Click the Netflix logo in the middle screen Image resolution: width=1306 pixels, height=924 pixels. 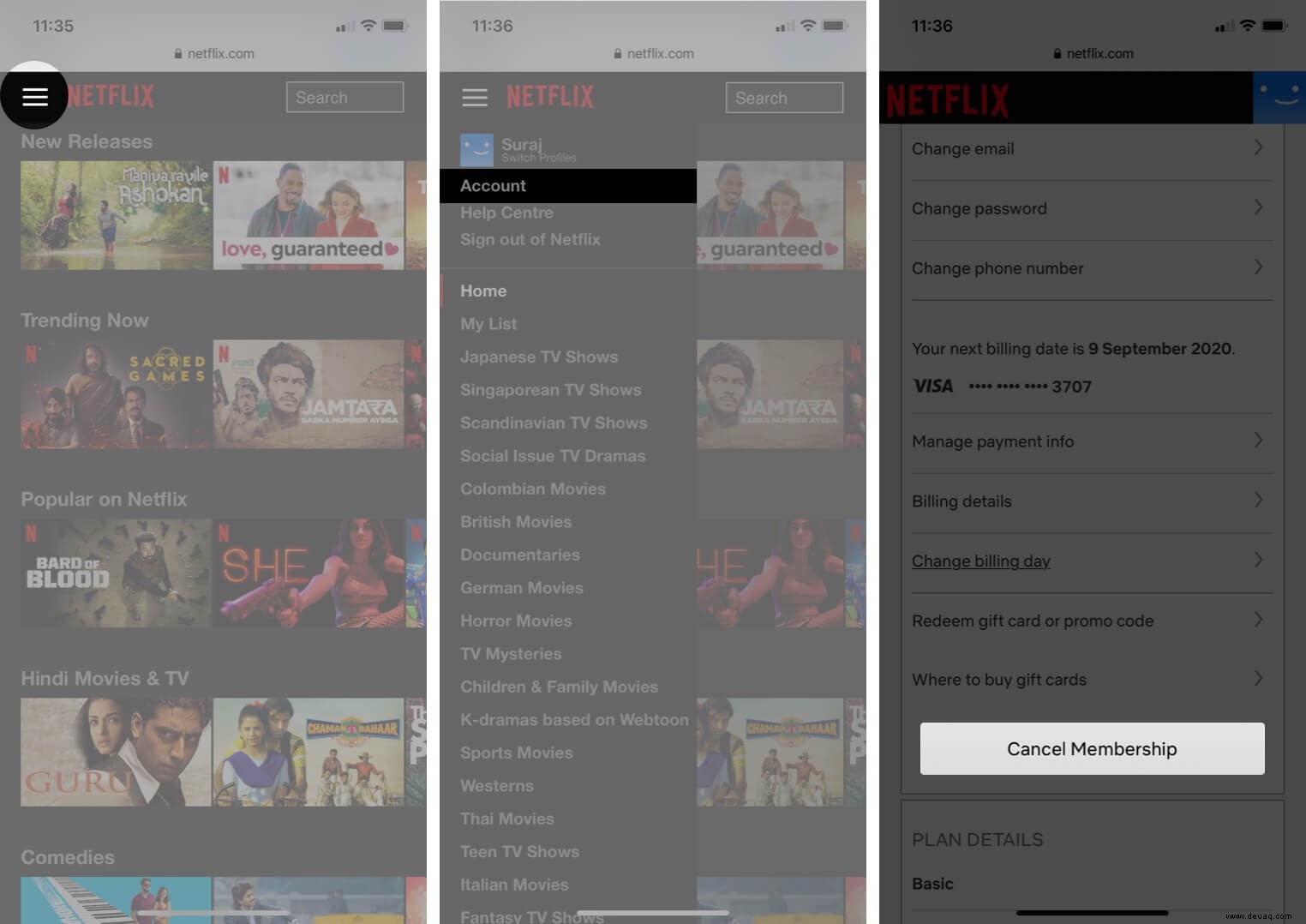coord(550,97)
